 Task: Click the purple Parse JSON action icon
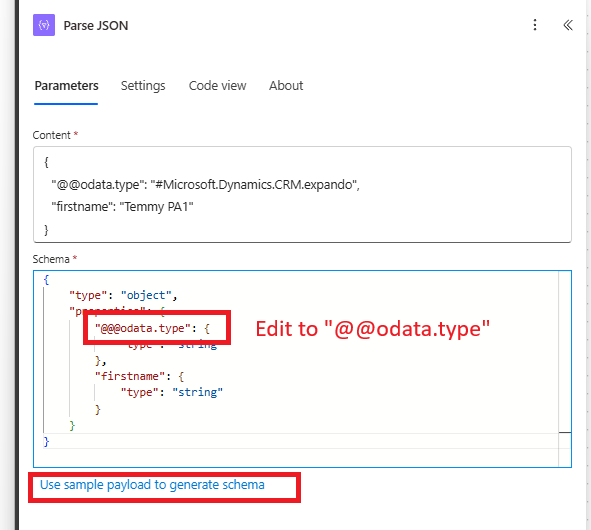44,25
